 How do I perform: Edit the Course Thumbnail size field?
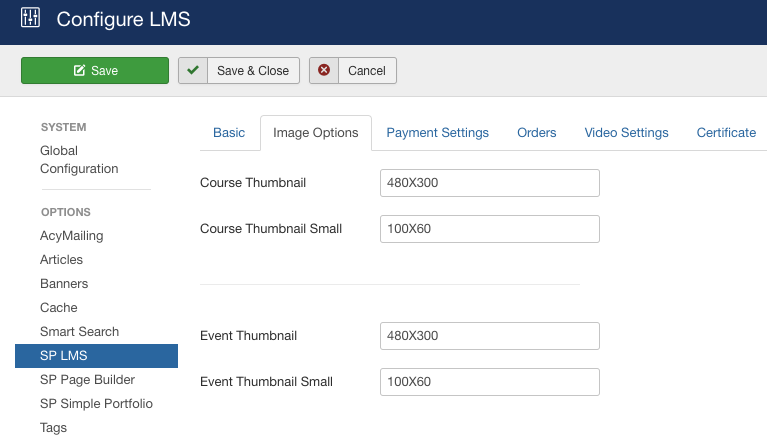[x=489, y=183]
